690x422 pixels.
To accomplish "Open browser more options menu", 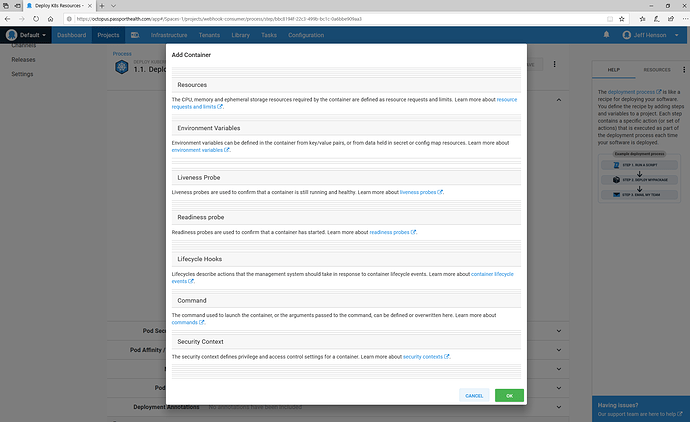I will [685, 19].
